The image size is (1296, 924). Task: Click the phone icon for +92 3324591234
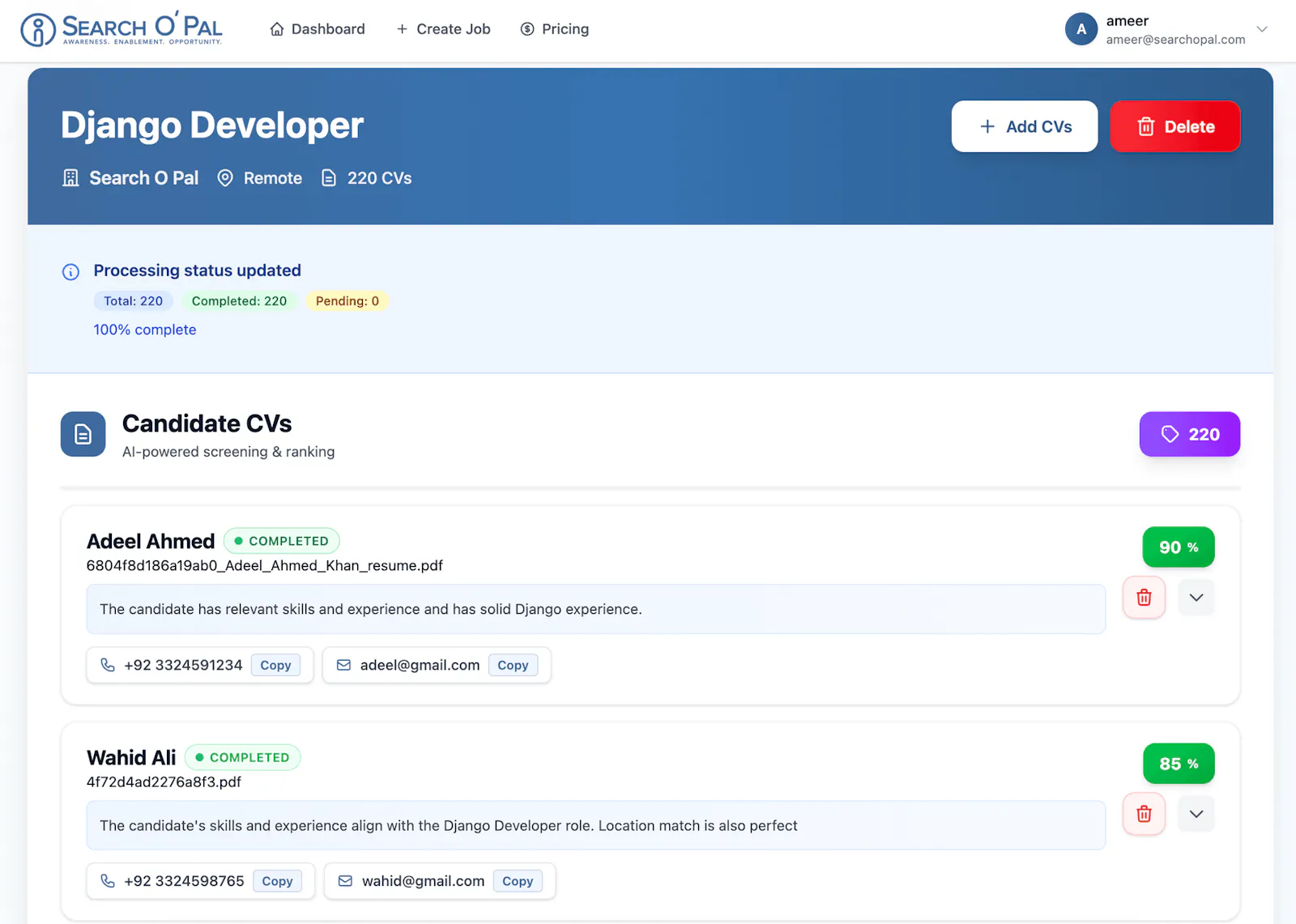[108, 665]
